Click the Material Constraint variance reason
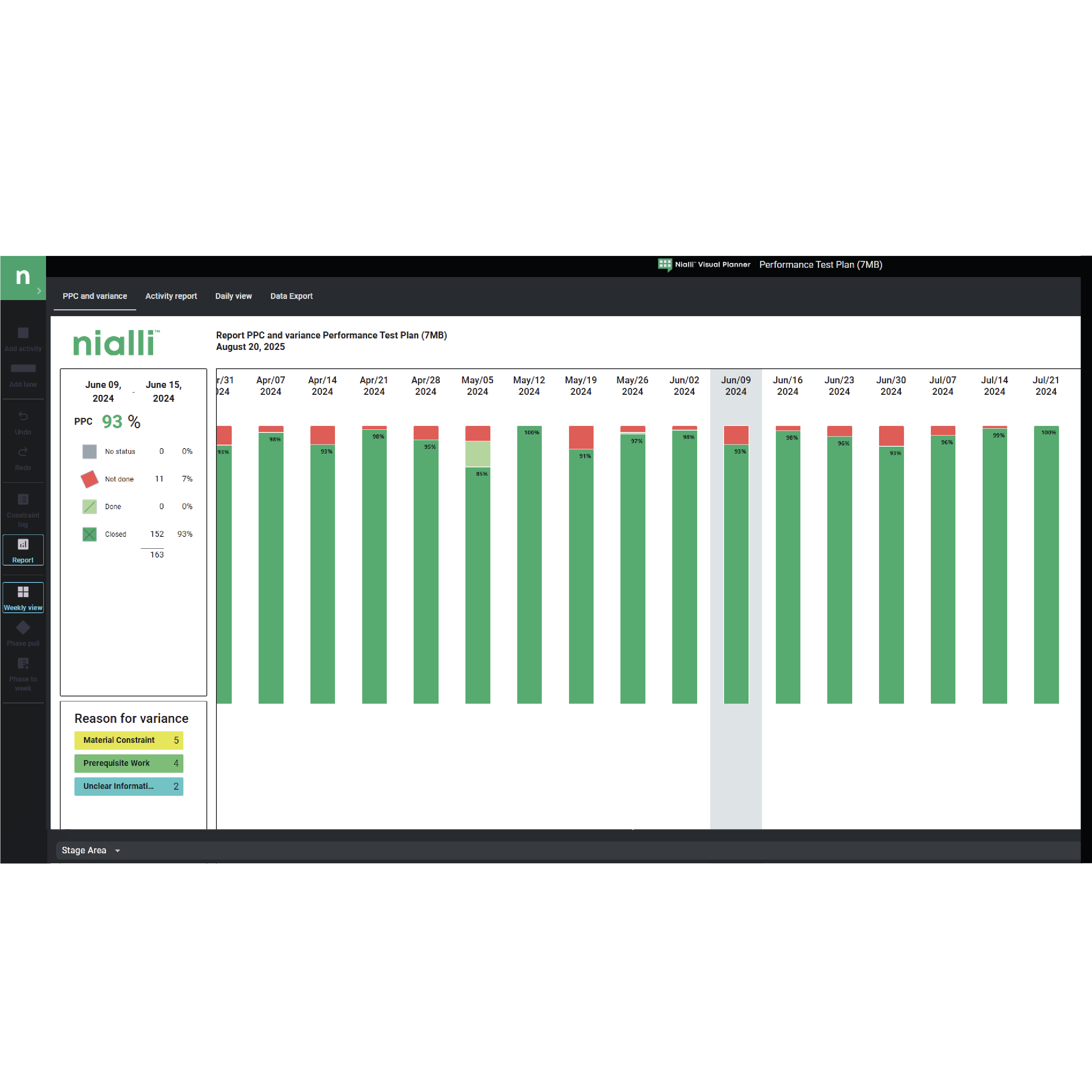Screen dimensions: 1092x1092 [128, 741]
